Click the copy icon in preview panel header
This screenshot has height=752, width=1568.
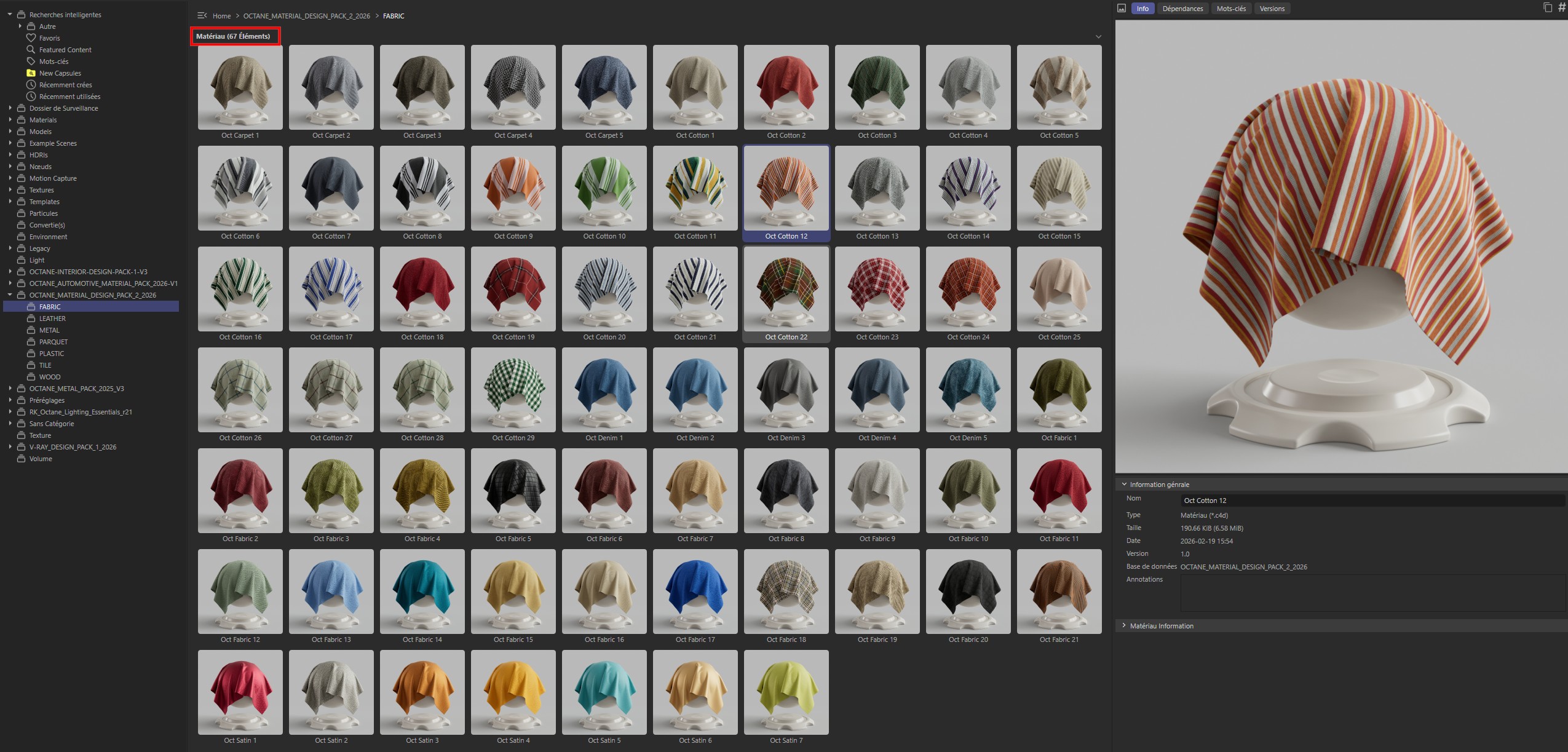tap(1546, 7)
